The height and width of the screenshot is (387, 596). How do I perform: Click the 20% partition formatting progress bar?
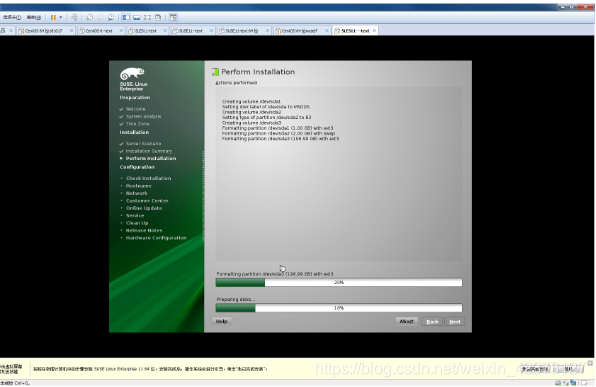point(339,282)
